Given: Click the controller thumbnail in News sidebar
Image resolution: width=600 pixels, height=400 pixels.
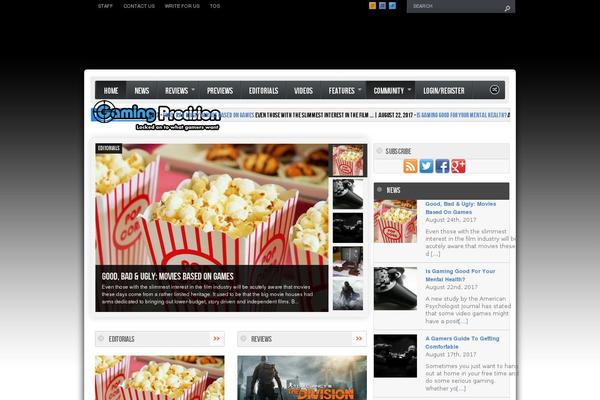Looking at the screenshot, I should (395, 289).
